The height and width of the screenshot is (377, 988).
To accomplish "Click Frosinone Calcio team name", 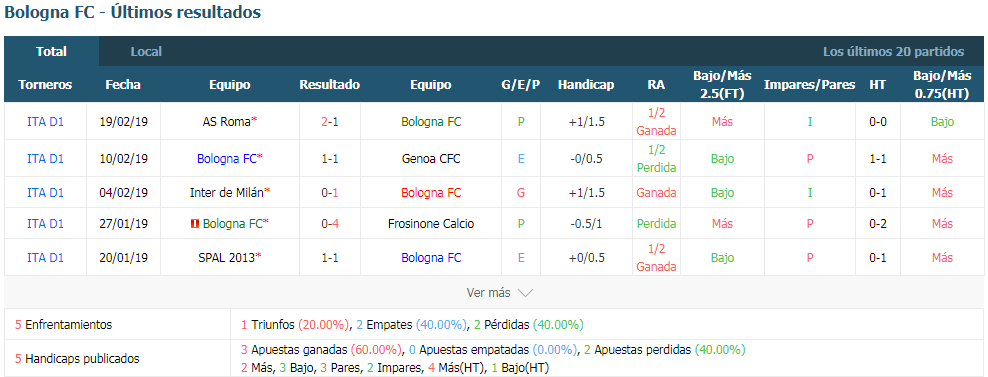I will point(431,224).
